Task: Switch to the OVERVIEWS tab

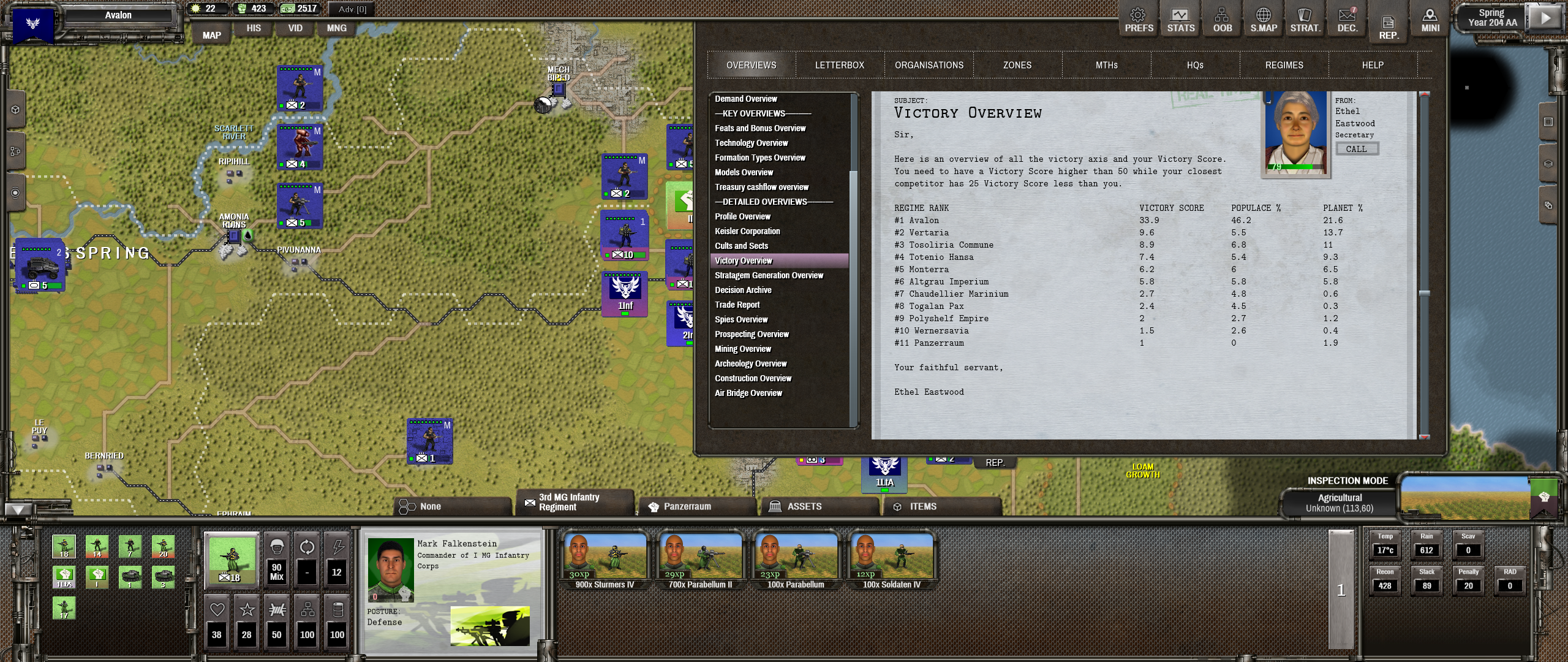Action: click(751, 64)
